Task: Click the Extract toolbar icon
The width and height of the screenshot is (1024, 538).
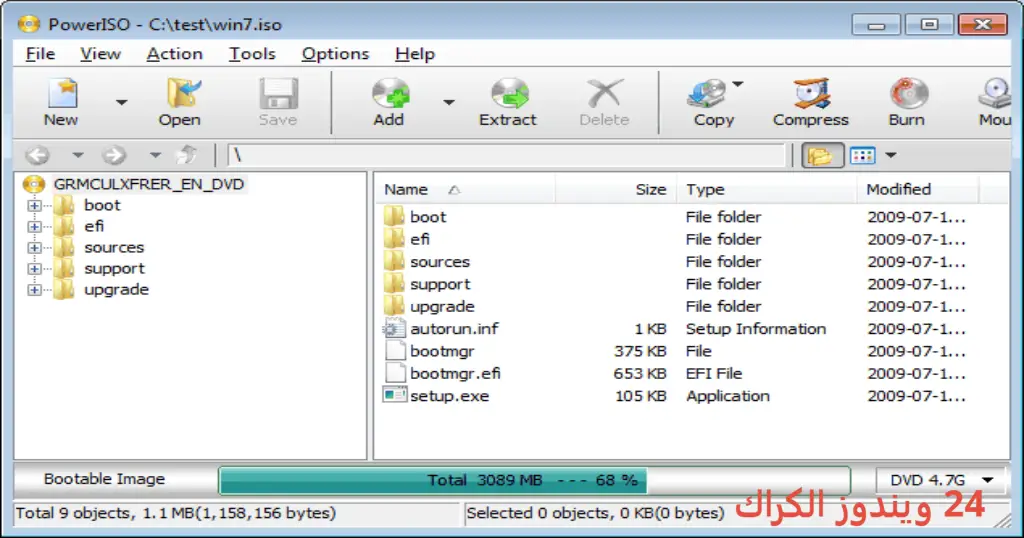Action: tap(509, 93)
